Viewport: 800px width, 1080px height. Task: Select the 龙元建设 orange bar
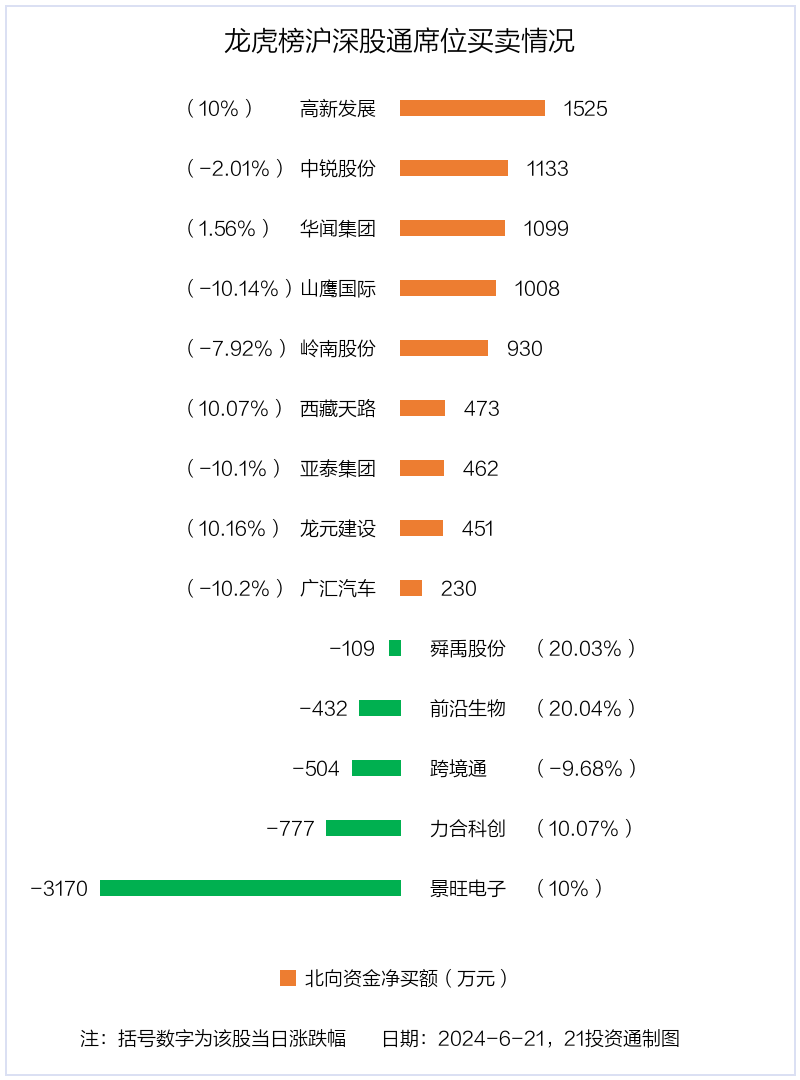pos(421,528)
